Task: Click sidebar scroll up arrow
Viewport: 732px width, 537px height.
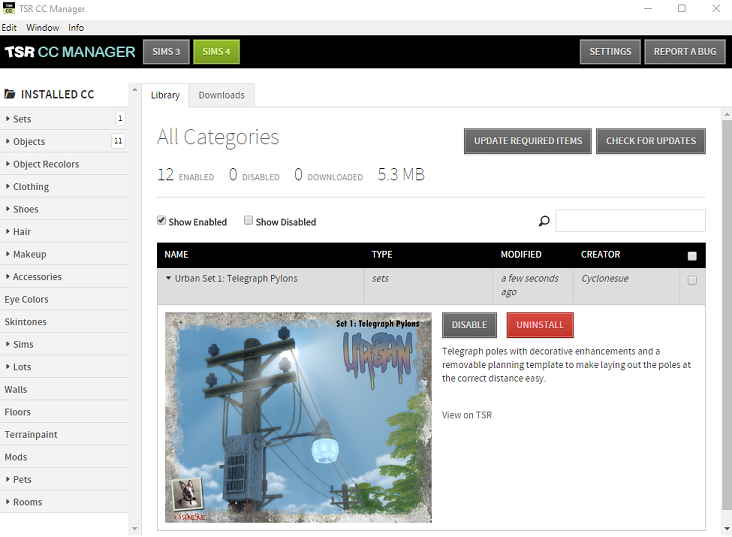Action: tap(135, 90)
